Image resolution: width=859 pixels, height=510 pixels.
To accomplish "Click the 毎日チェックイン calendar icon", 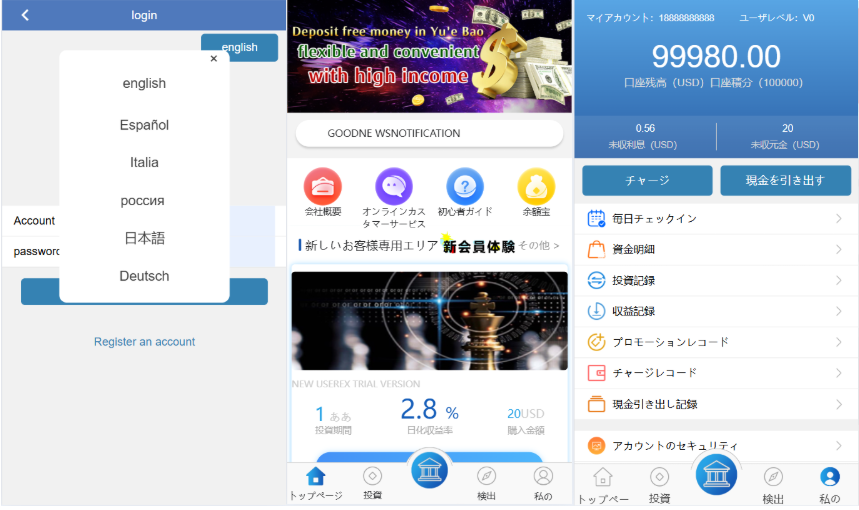I will click(596, 219).
